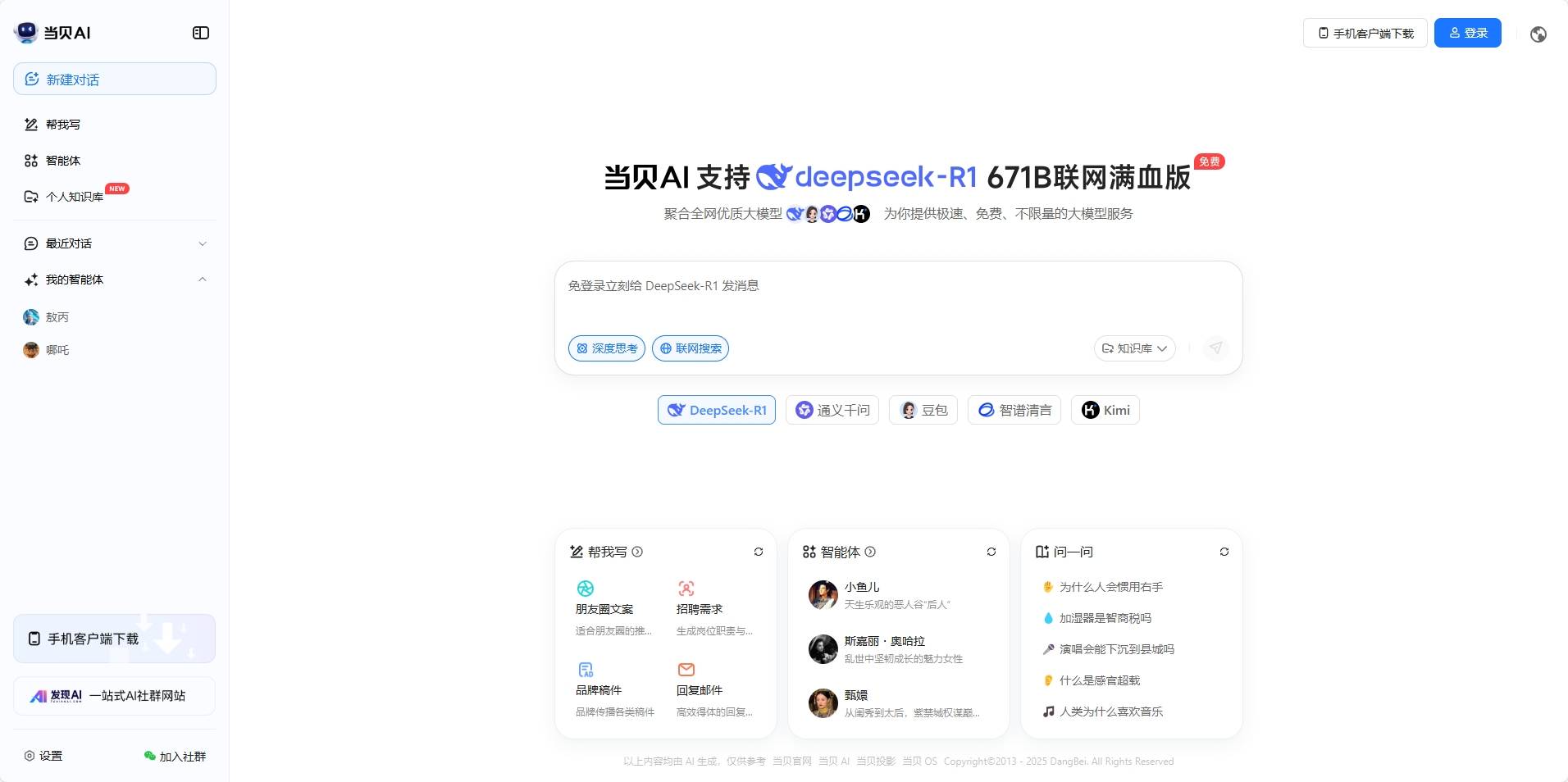This screenshot has width=1568, height=782.
Task: Click the help icon beside 帮我写 card title
Action: (x=637, y=552)
